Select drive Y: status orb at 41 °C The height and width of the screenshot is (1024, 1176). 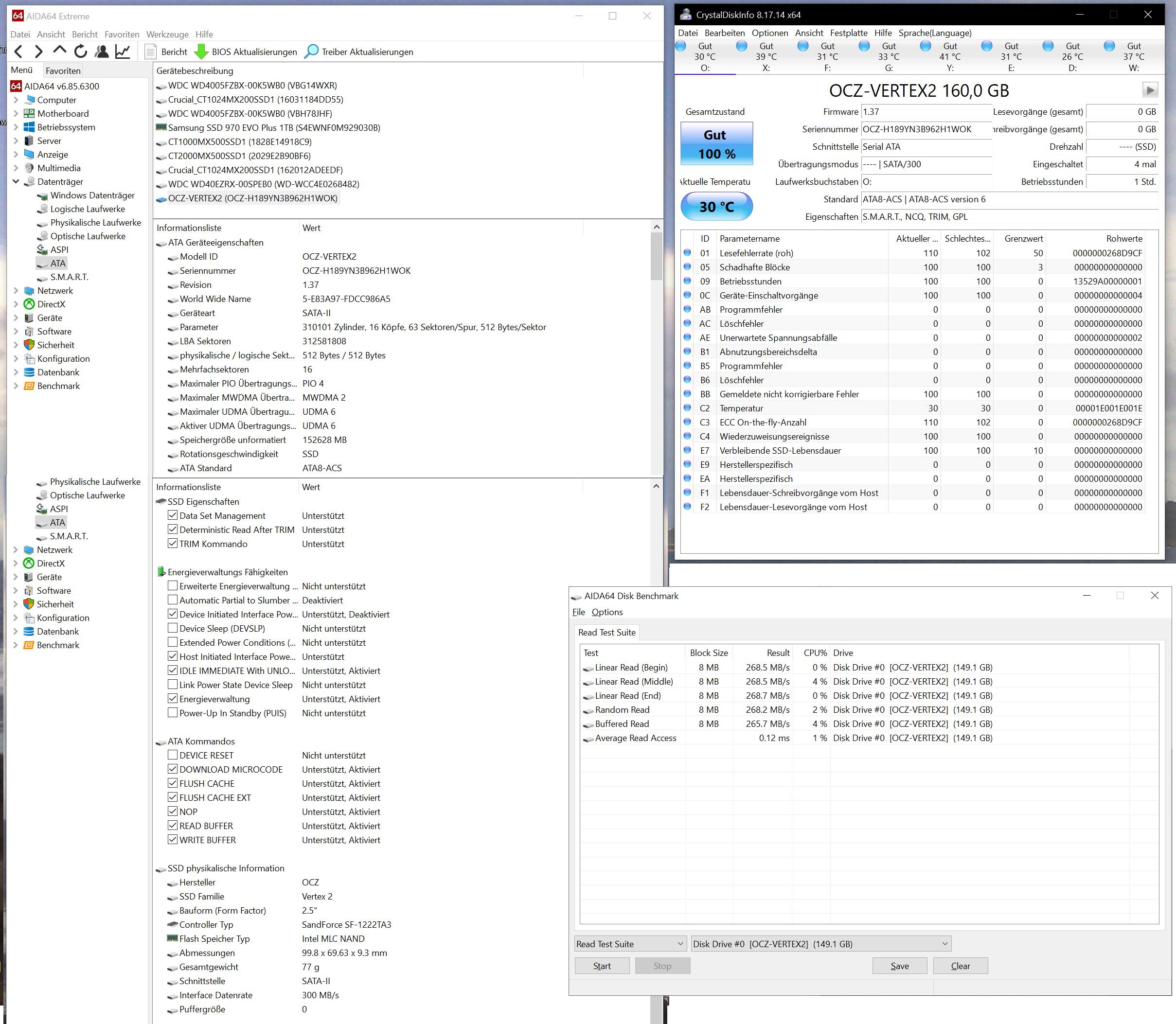(926, 46)
